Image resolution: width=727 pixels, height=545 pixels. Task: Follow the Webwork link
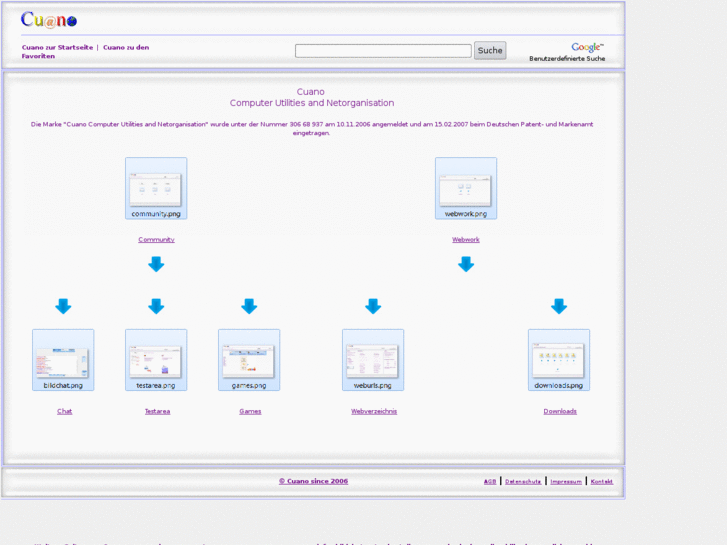[x=466, y=240]
